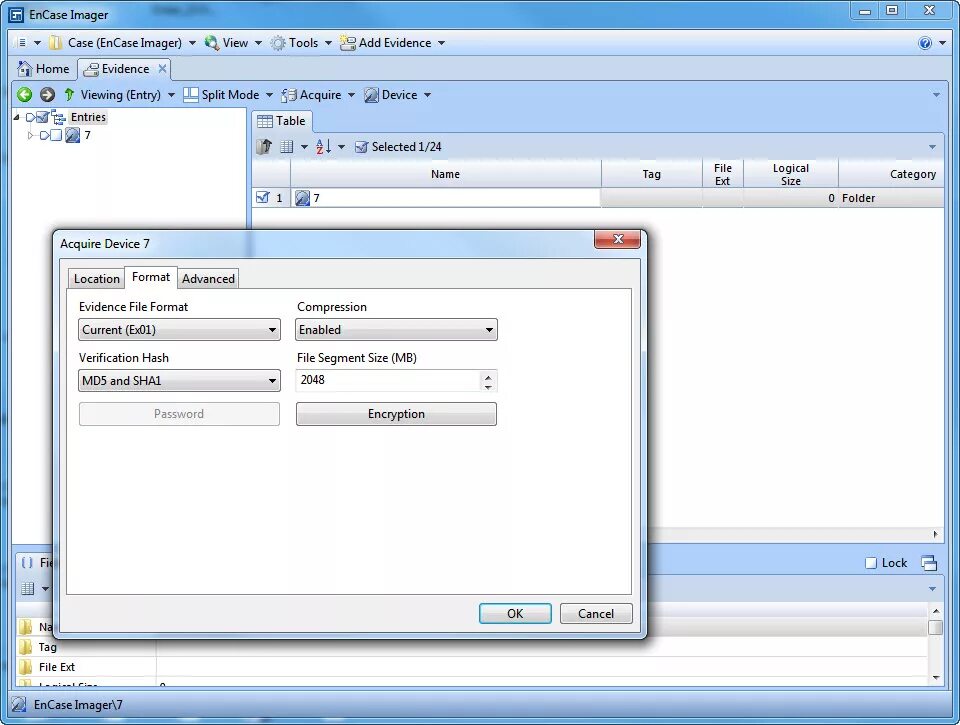Open the Viewing (Entry) dropdown
This screenshot has width=960, height=725.
[x=127, y=94]
